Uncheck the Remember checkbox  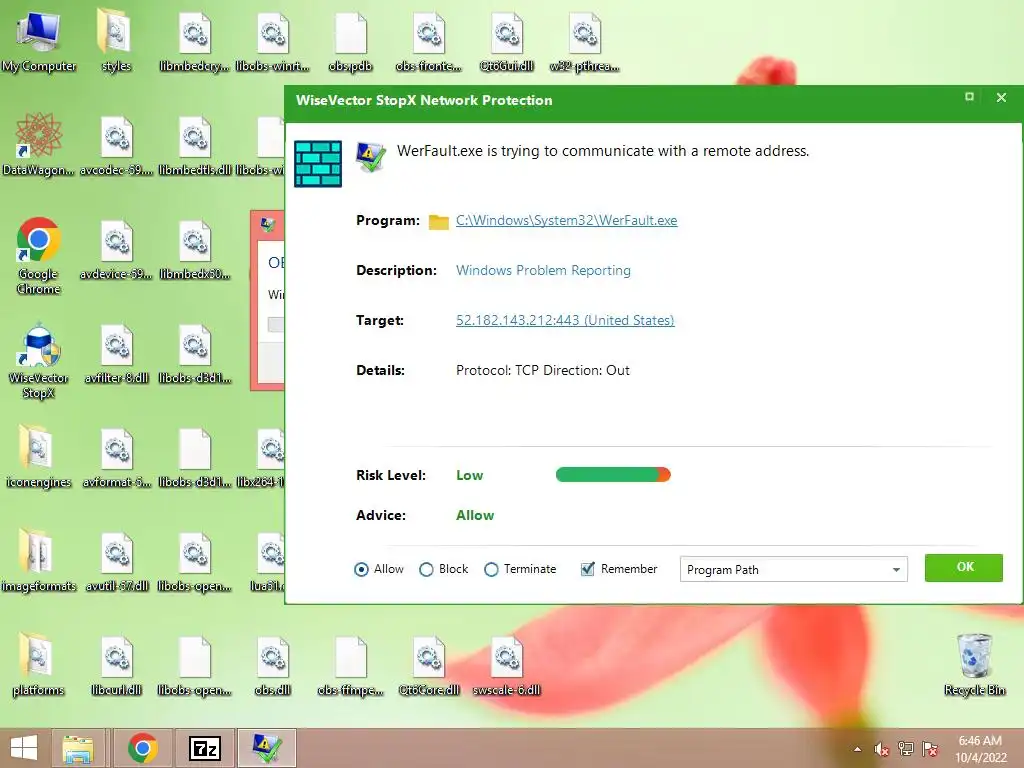point(588,569)
